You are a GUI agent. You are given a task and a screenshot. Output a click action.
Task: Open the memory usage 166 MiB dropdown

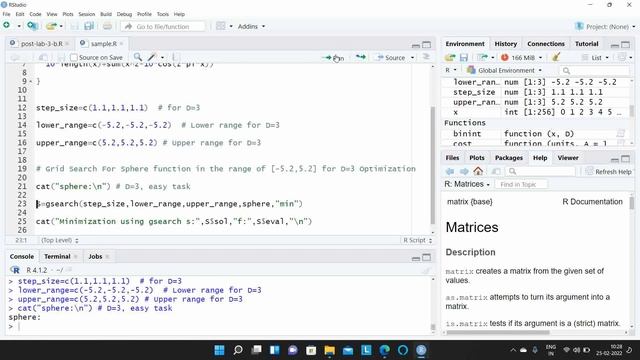(522, 58)
